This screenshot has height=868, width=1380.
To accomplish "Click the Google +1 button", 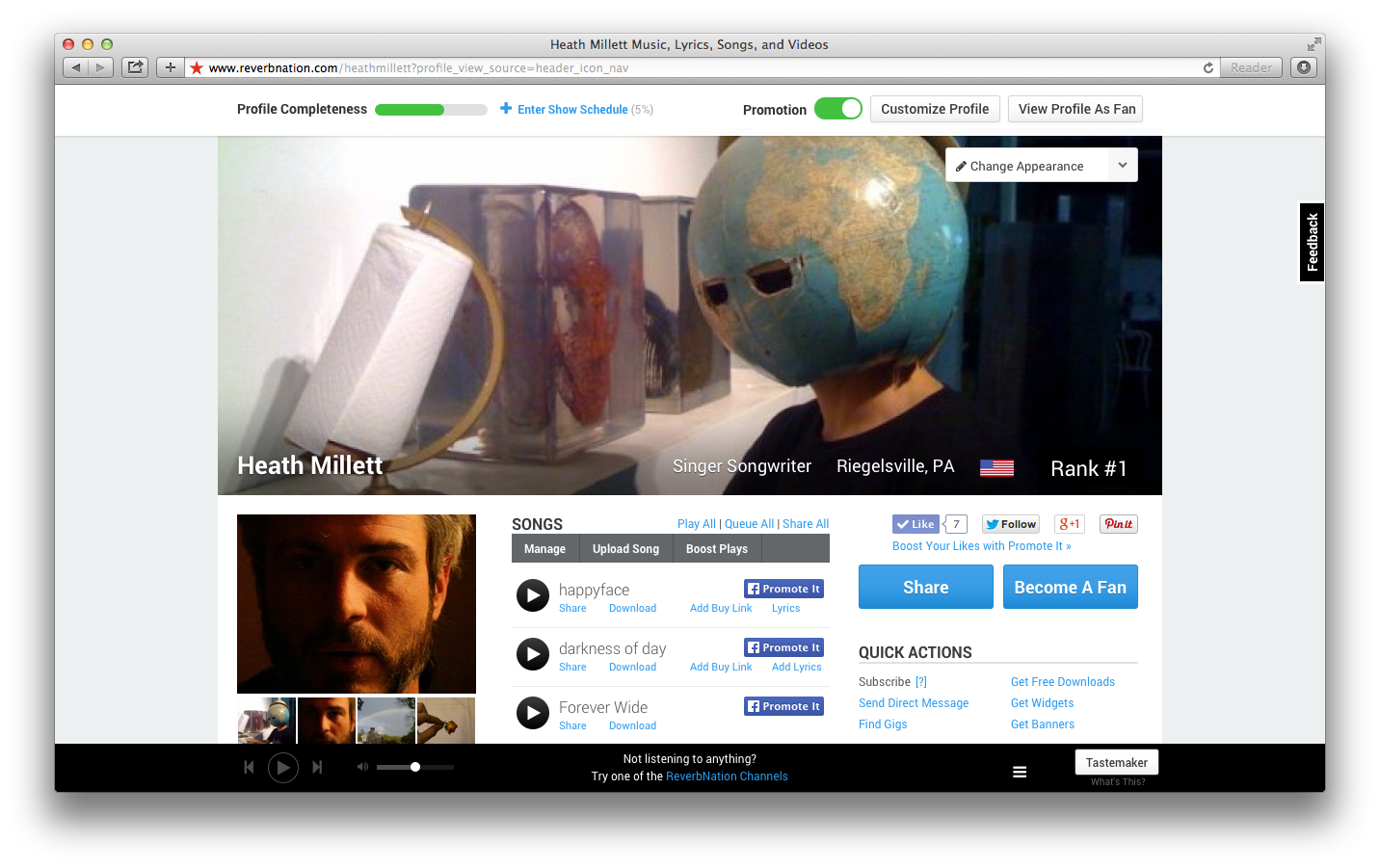I will pos(1070,524).
